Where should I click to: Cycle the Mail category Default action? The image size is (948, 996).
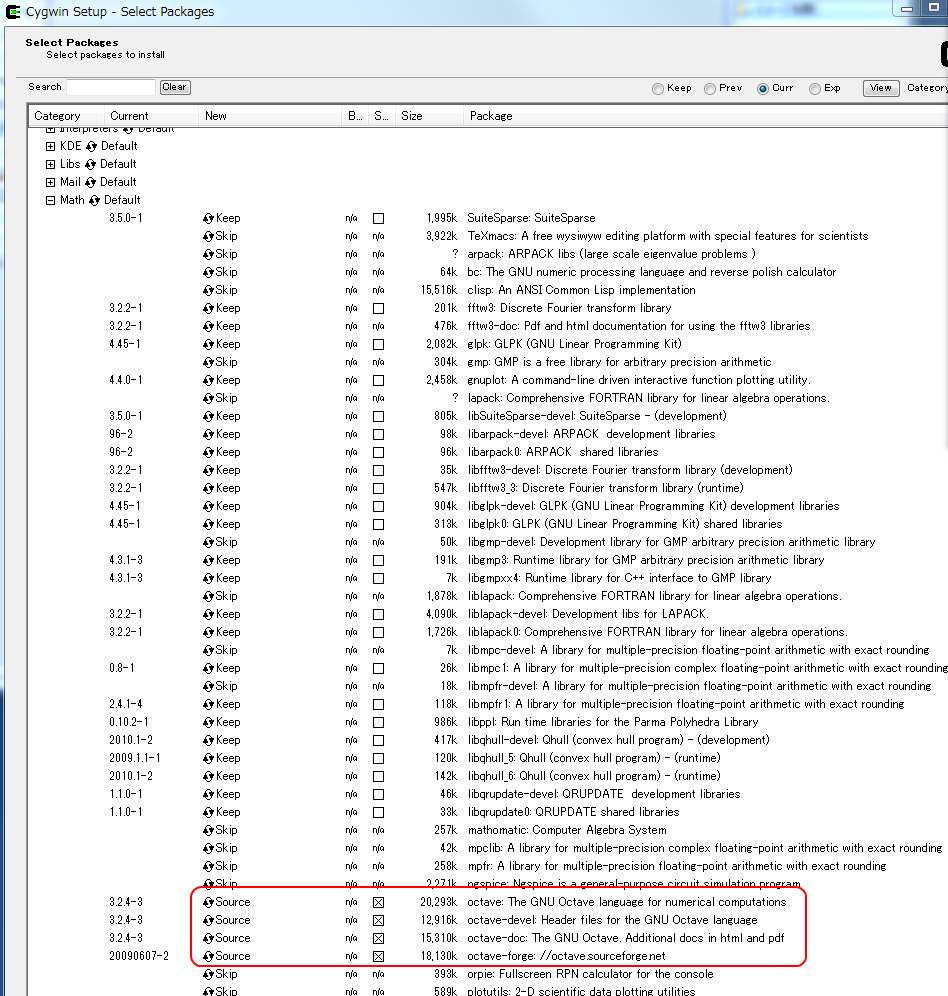[90, 182]
